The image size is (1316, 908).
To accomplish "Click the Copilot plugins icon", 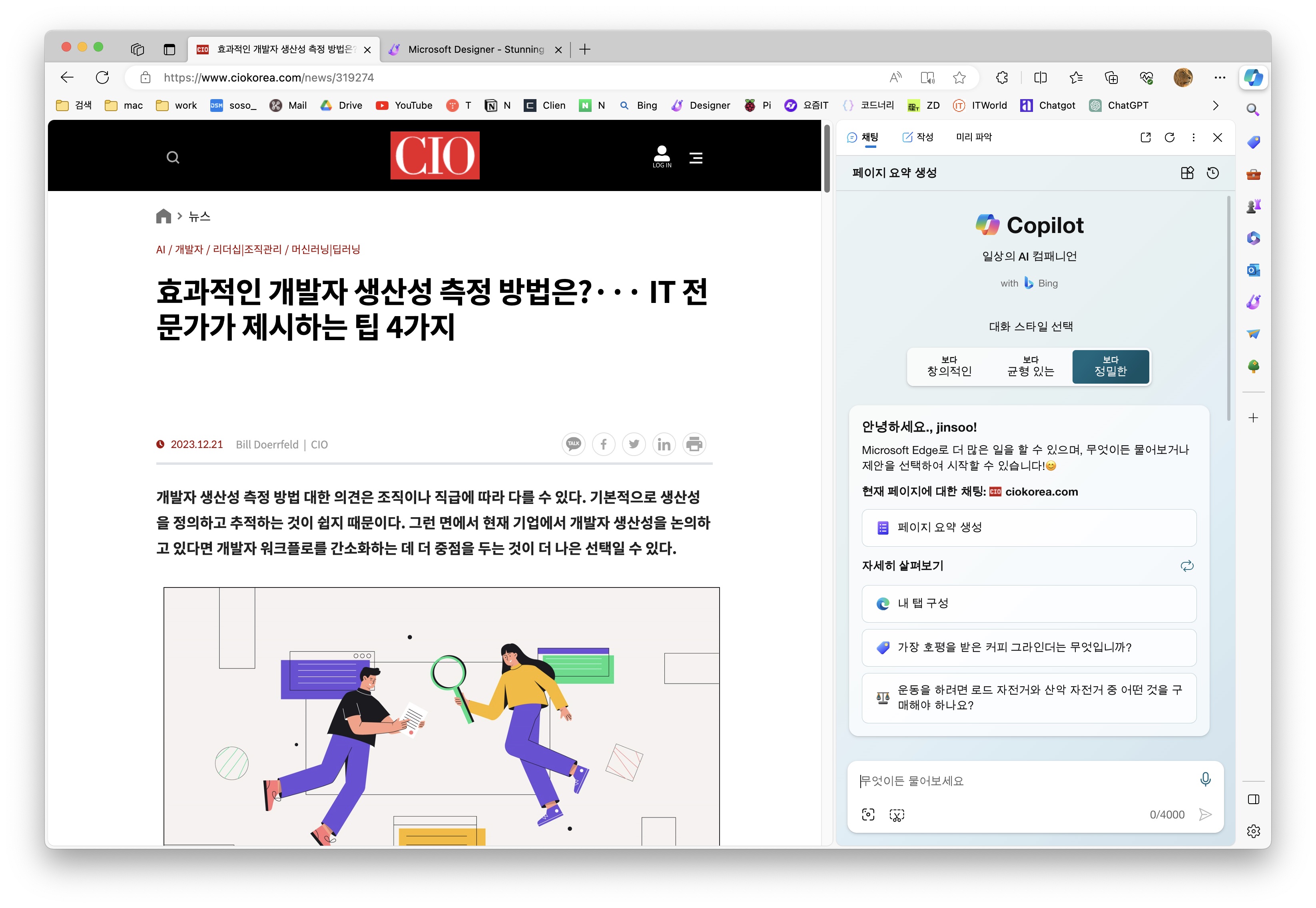I will [x=1187, y=173].
